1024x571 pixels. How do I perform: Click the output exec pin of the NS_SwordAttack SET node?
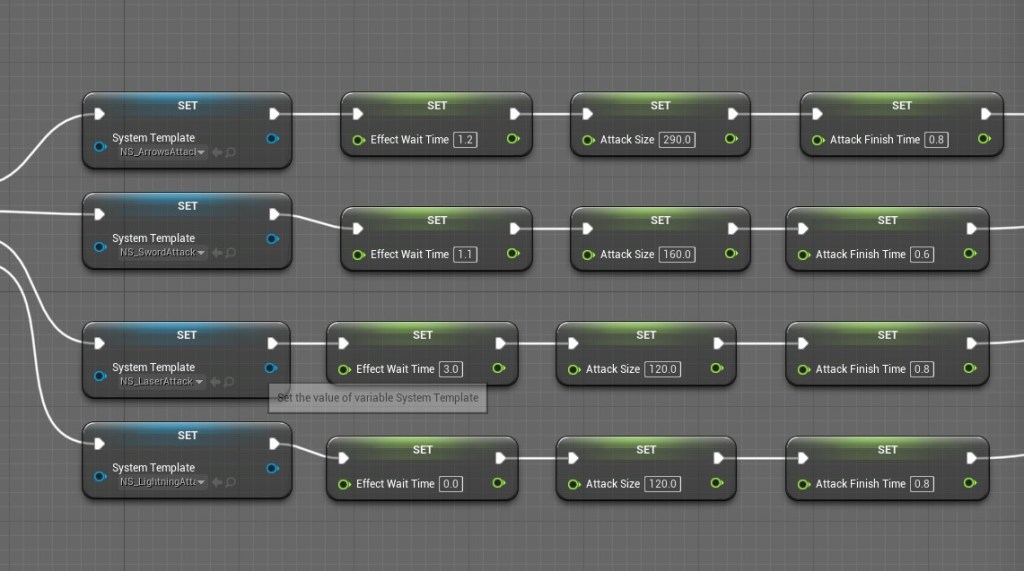[275, 214]
